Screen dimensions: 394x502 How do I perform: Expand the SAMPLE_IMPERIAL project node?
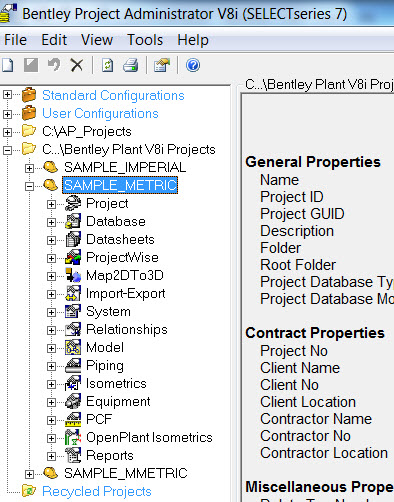pos(29,168)
